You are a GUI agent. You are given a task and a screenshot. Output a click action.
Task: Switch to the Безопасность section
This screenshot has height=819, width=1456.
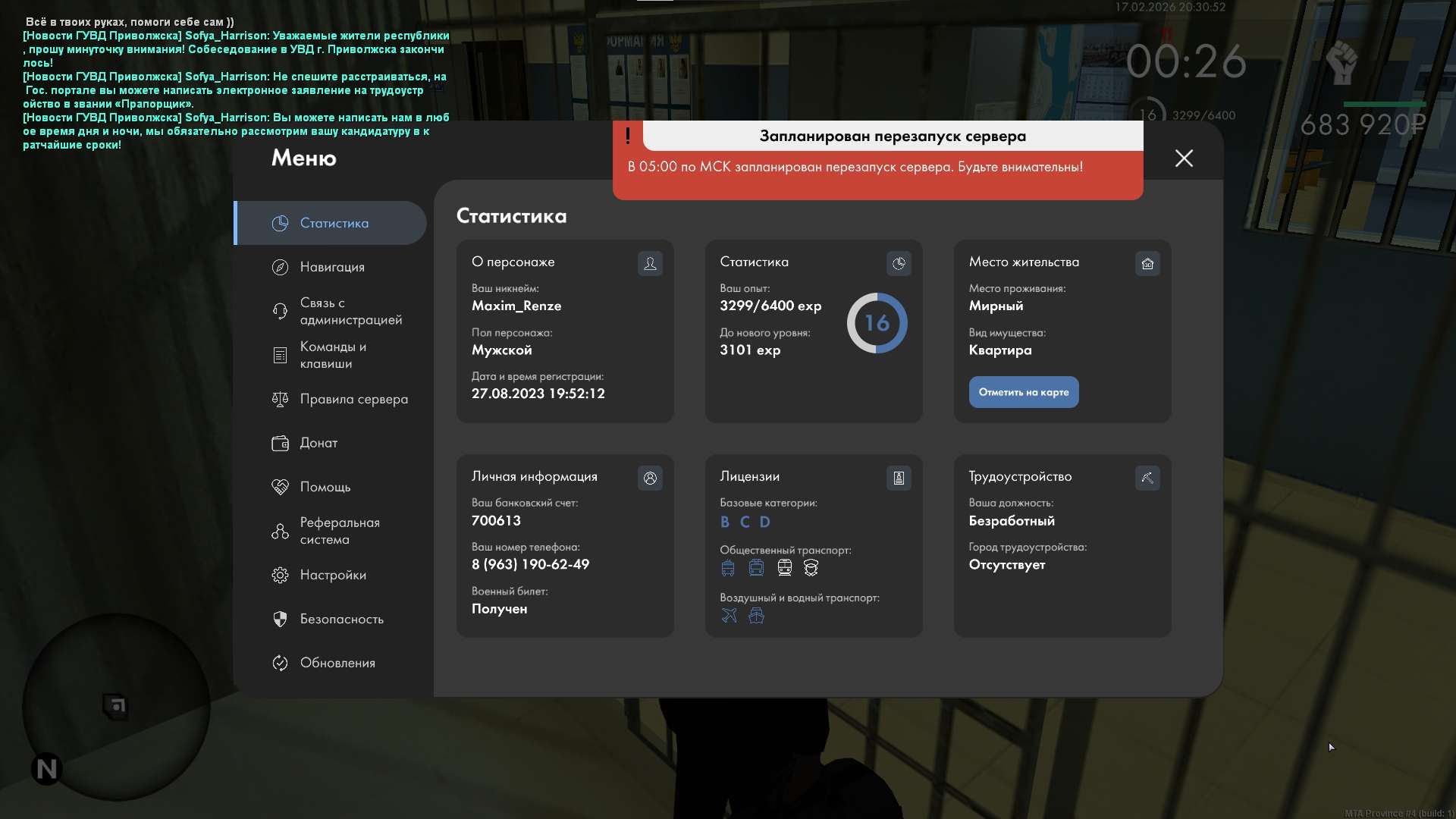click(341, 619)
